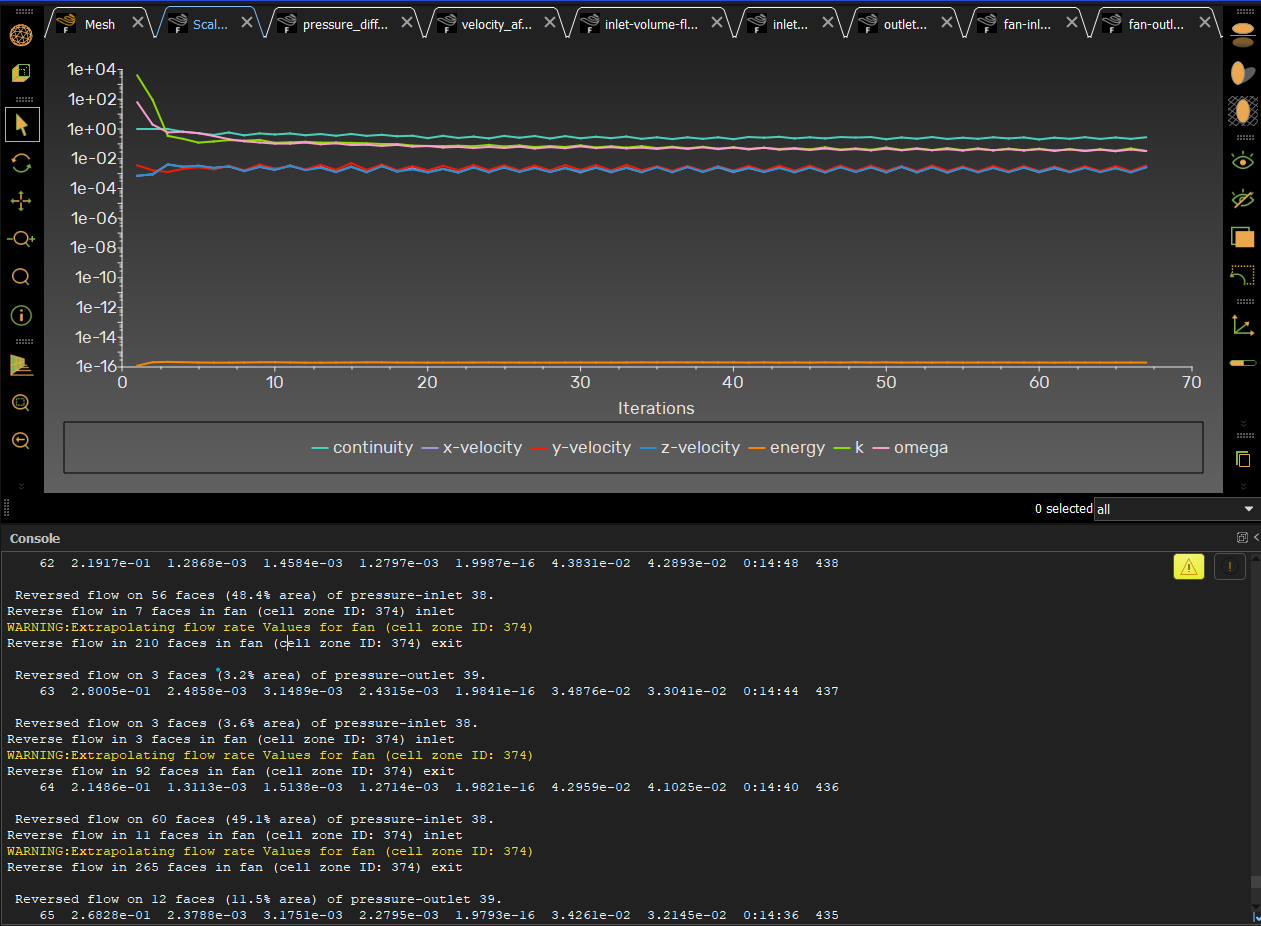This screenshot has height=926, width=1261.
Task: Close the inlet-volume-fl tab
Action: 718,24
